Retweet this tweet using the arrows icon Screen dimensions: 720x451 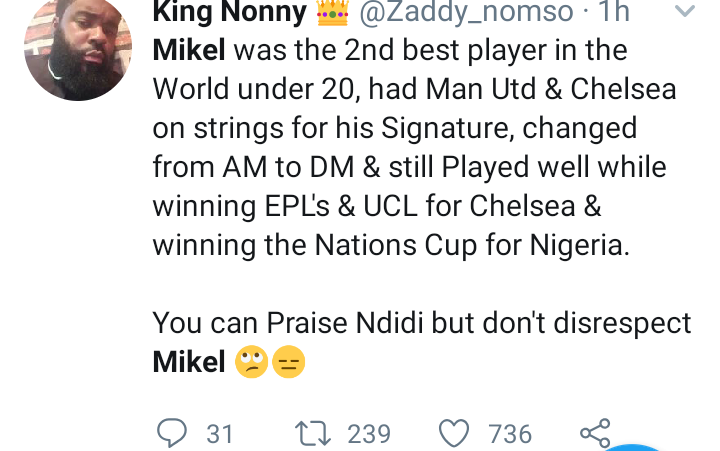click(x=313, y=434)
